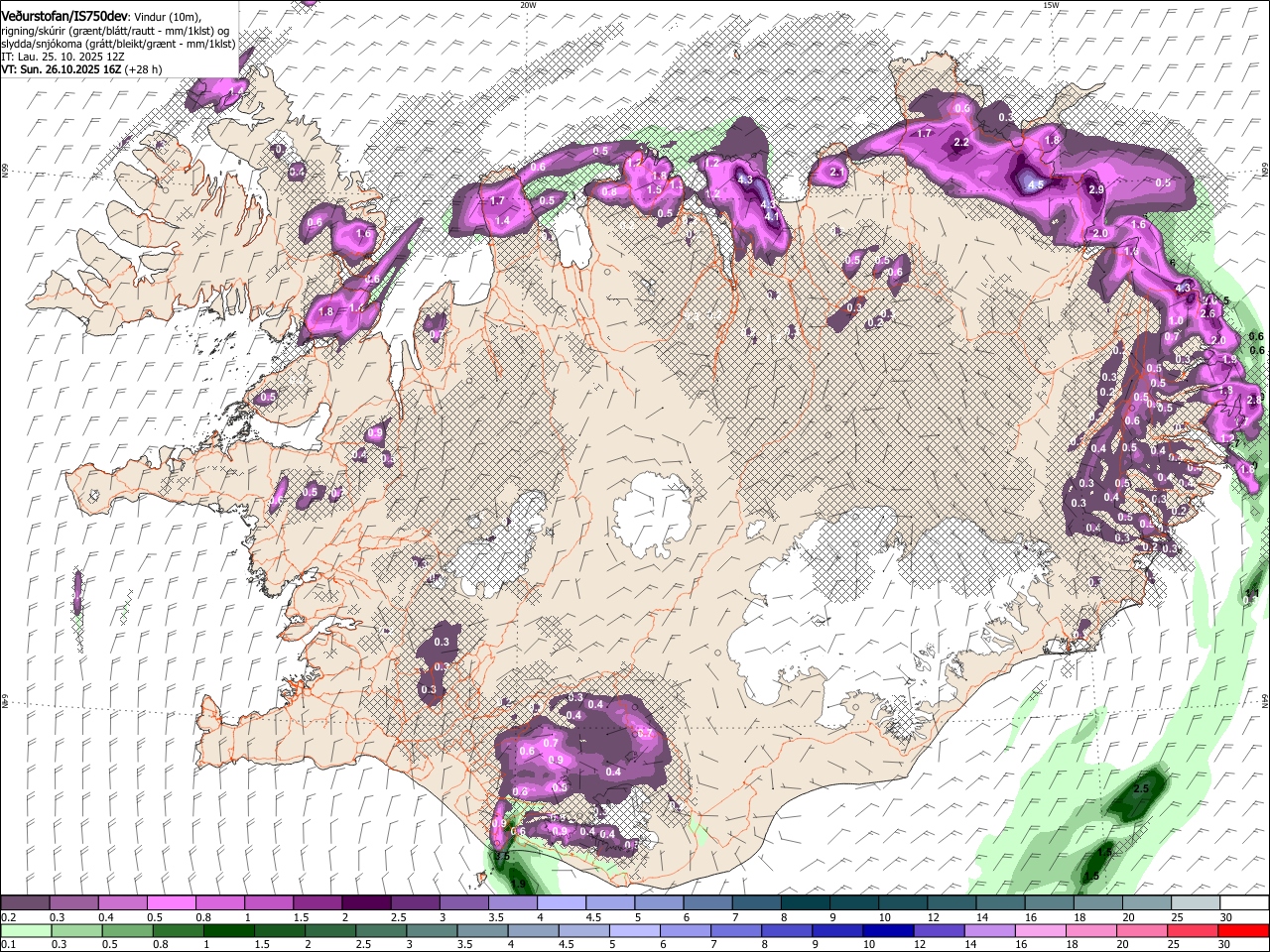Pick the bright pink 0.5 swatch in top row
This screenshot has height=952, width=1270.
171,903
